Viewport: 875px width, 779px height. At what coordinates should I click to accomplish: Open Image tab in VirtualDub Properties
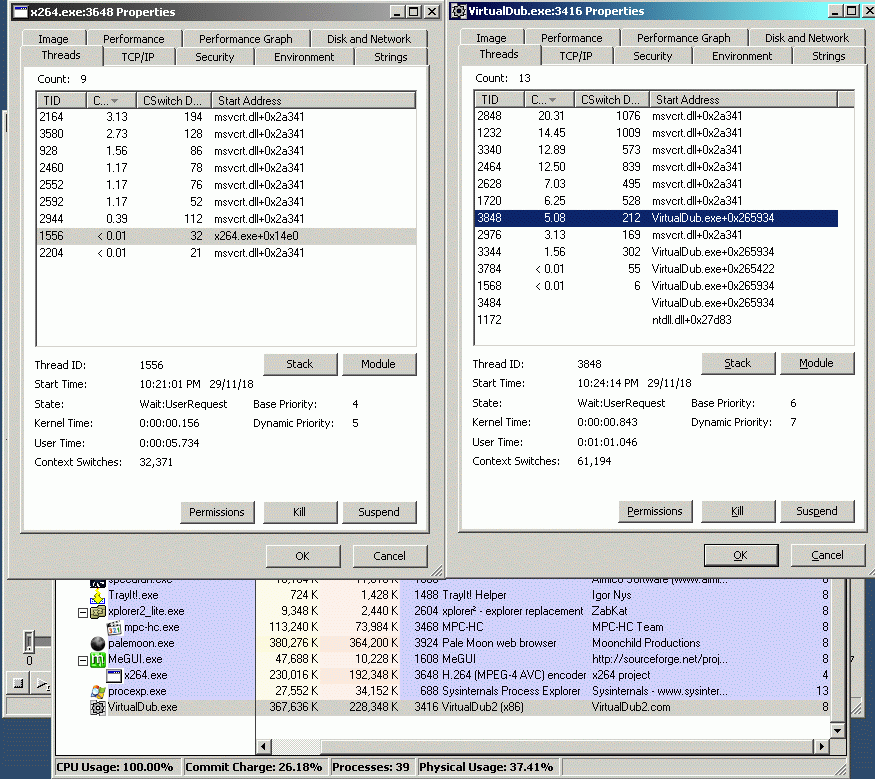[x=492, y=38]
